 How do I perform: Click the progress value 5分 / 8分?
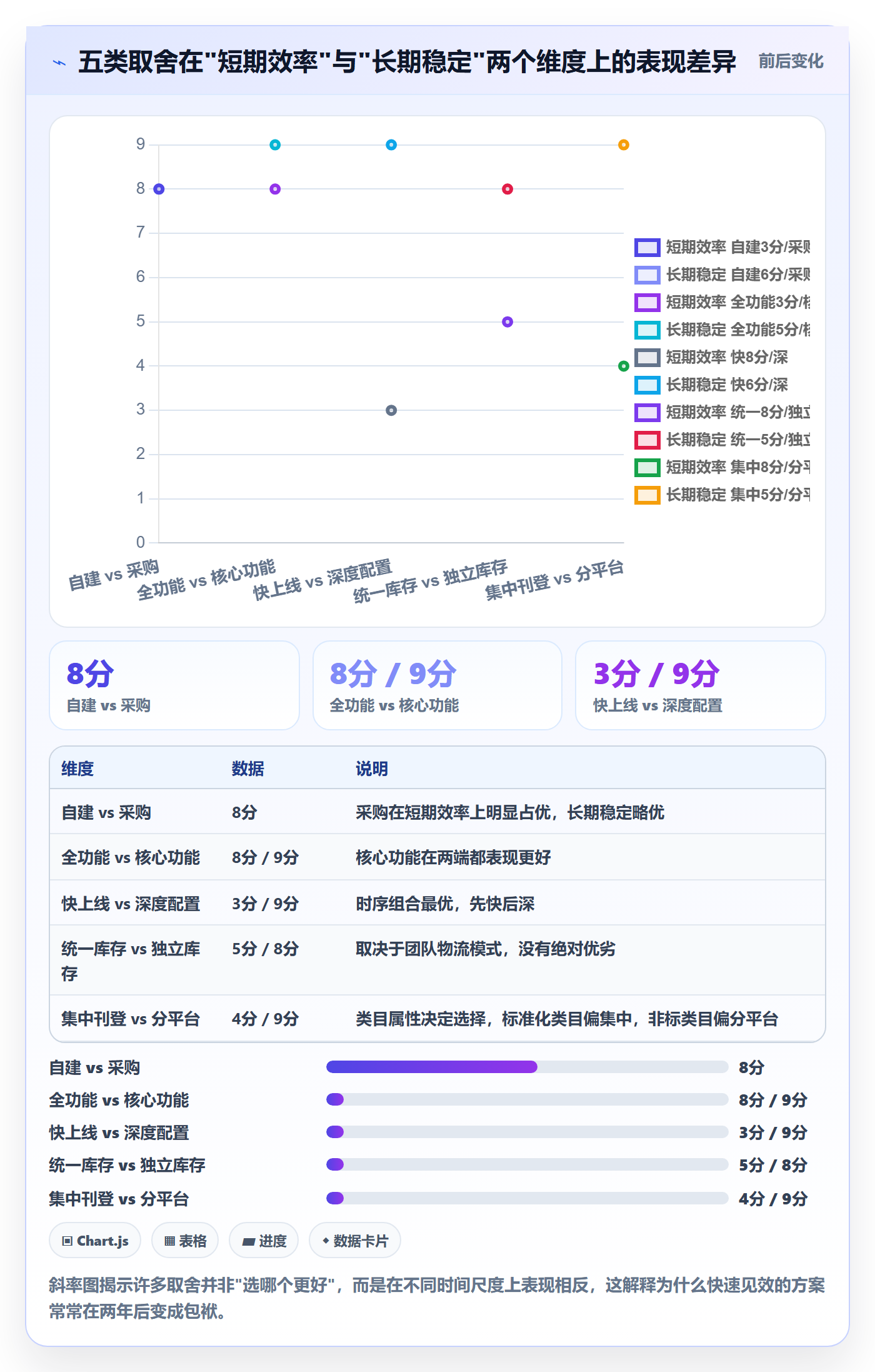tap(773, 1165)
